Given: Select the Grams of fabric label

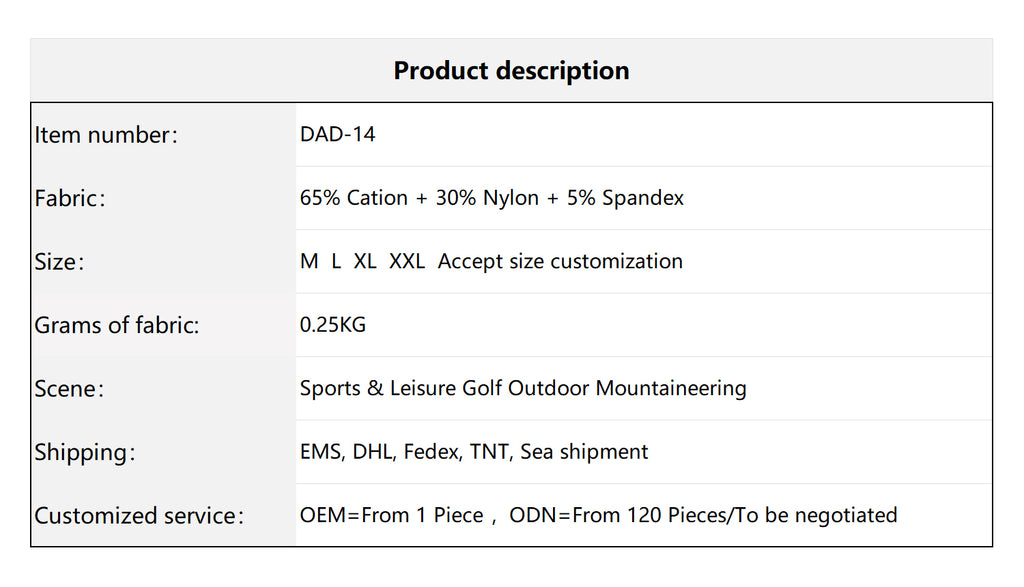Looking at the screenshot, I should click(117, 325).
